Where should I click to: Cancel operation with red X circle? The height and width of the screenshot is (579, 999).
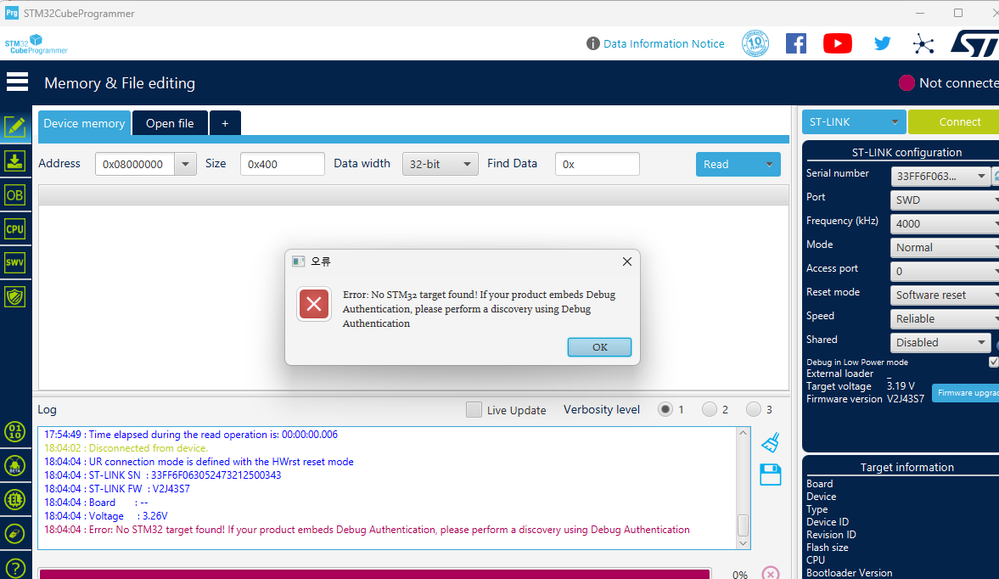point(770,573)
